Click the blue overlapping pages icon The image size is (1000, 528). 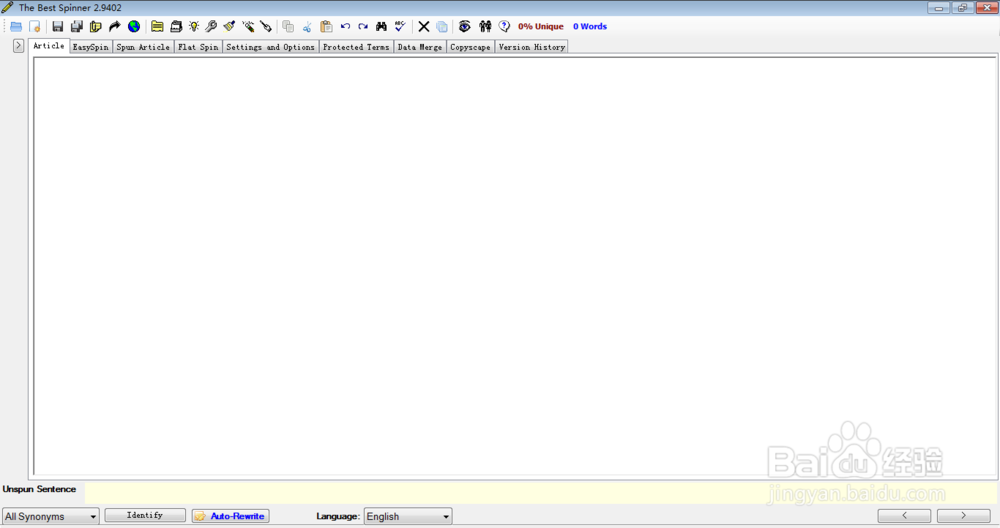[x=442, y=27]
